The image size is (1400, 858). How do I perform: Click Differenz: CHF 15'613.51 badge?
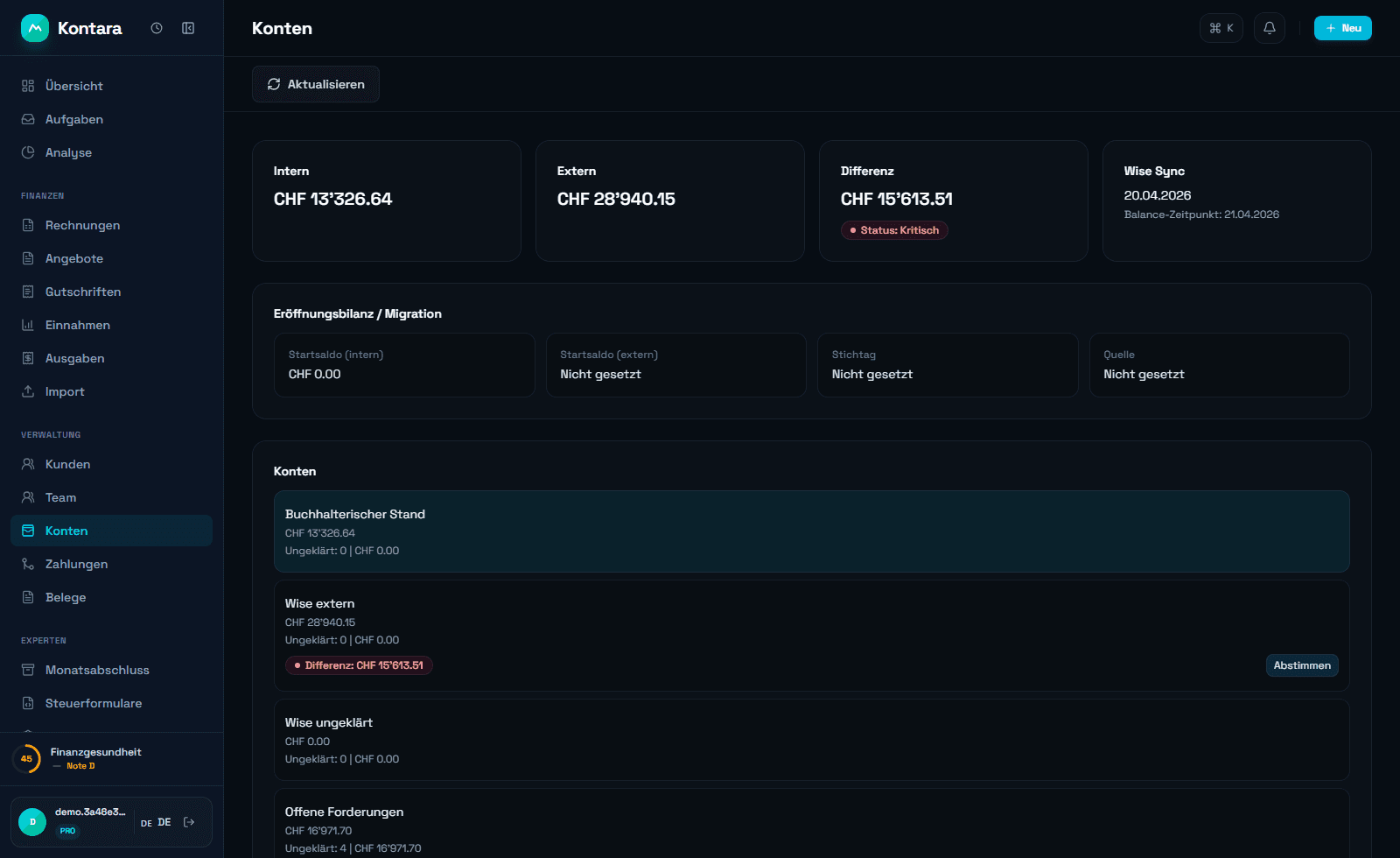coord(359,665)
